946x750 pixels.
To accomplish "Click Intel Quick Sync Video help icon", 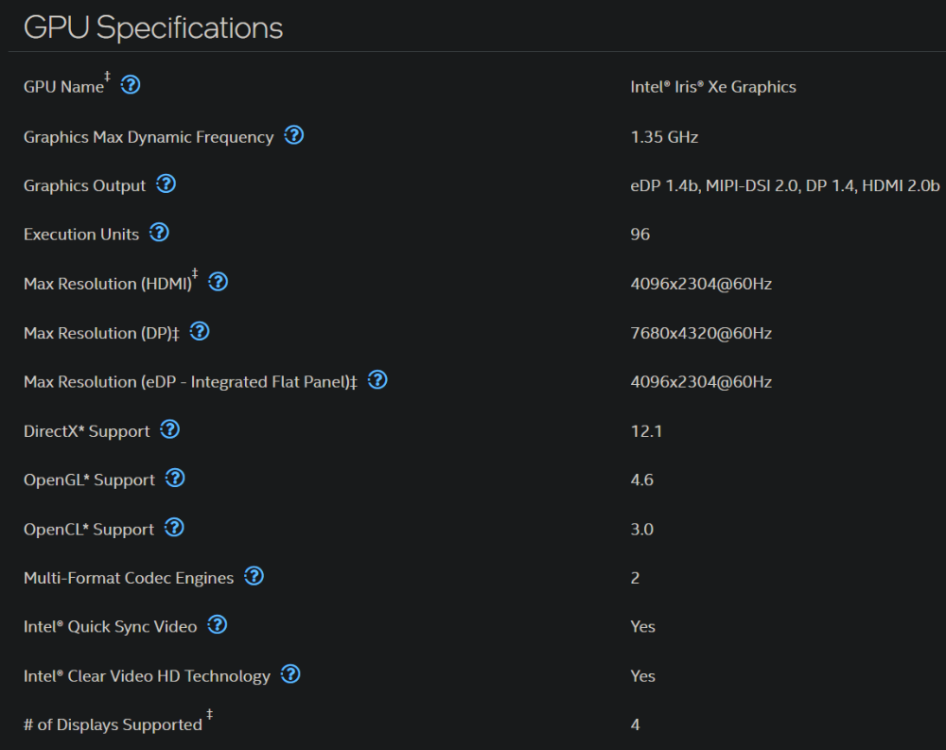I will 217,625.
